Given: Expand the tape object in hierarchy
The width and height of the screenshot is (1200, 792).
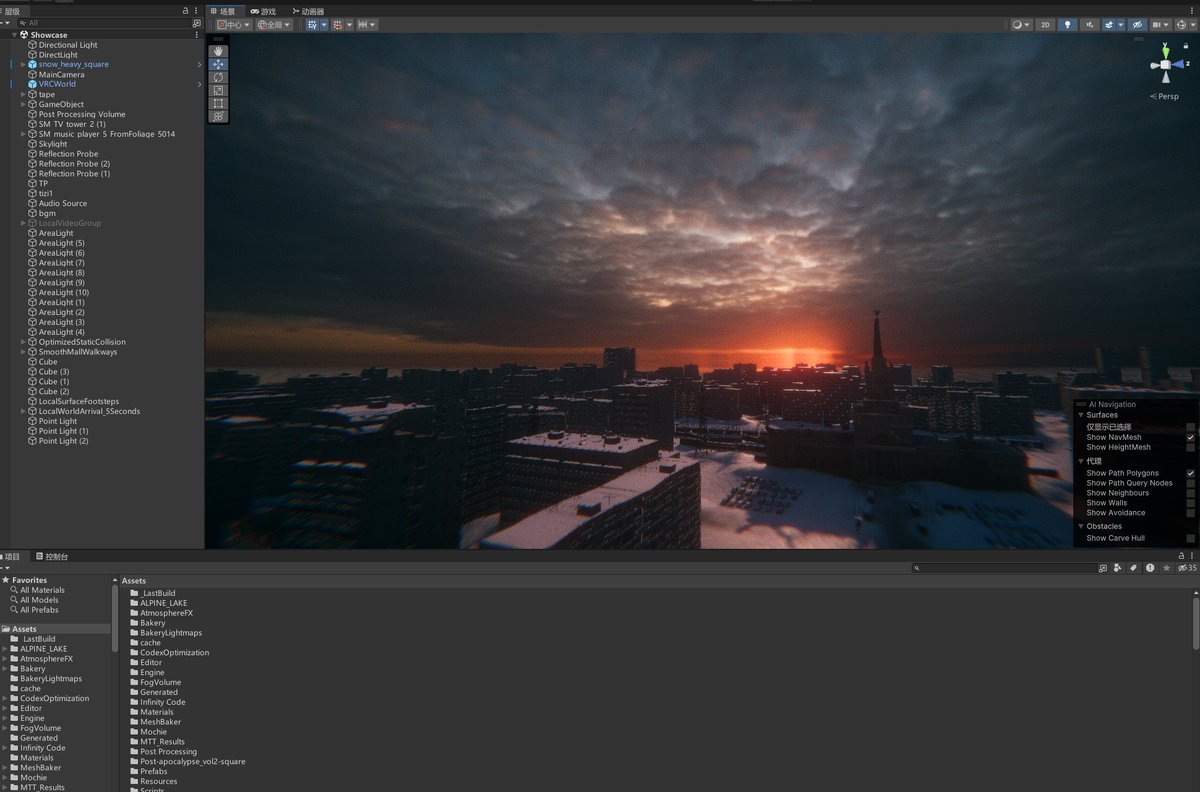Looking at the screenshot, I should [x=23, y=94].
